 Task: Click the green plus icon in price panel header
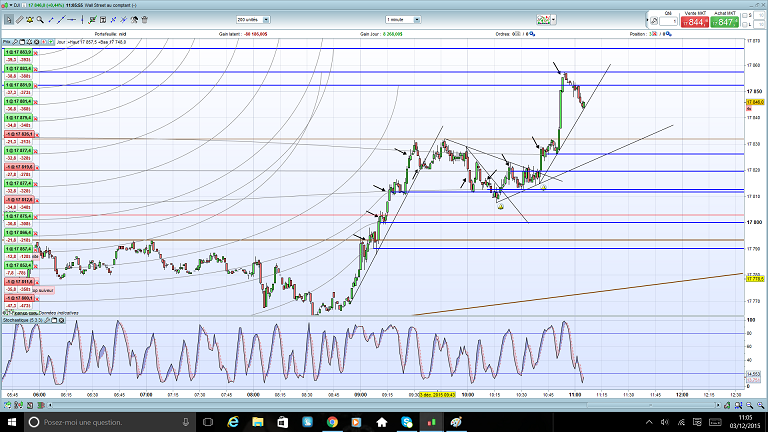click(50, 42)
